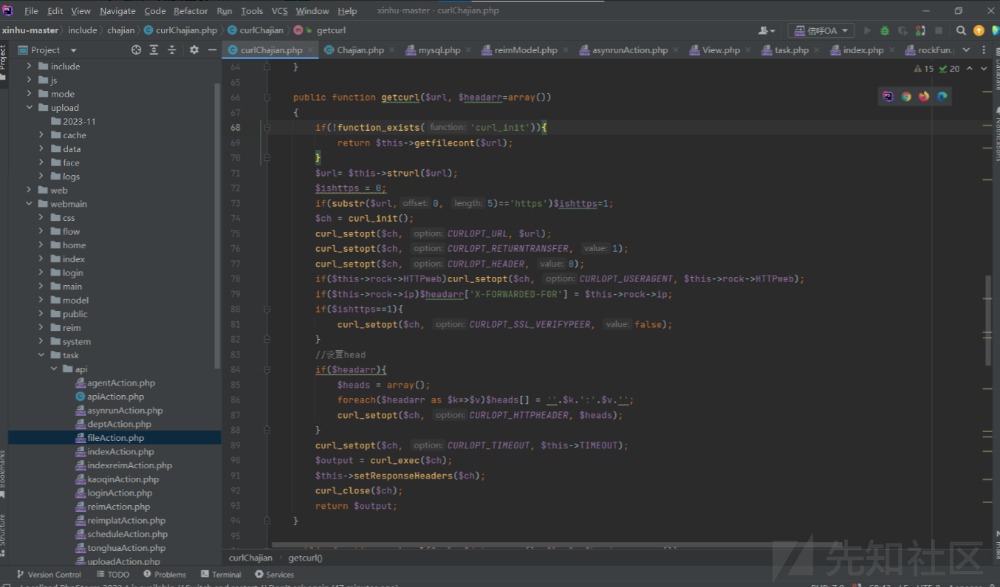The image size is (1000, 587).
Task: Open the Terminal tool window
Action: [220, 575]
